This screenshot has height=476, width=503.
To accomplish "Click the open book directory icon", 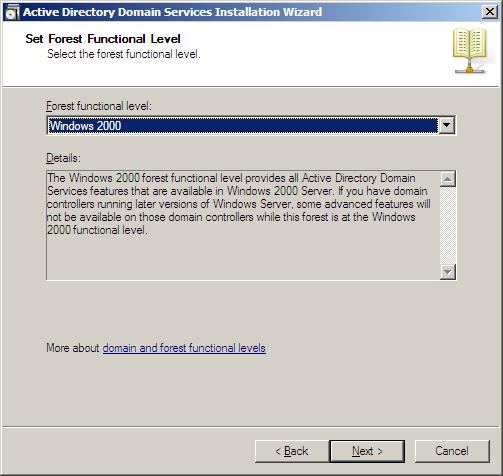I will 470,51.
